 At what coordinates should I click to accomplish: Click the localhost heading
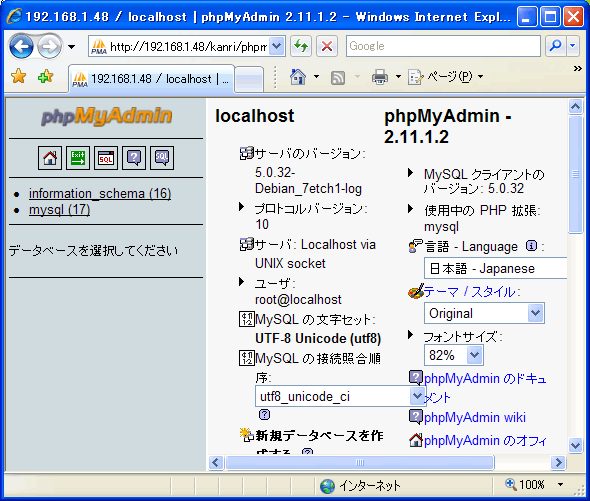click(x=255, y=116)
